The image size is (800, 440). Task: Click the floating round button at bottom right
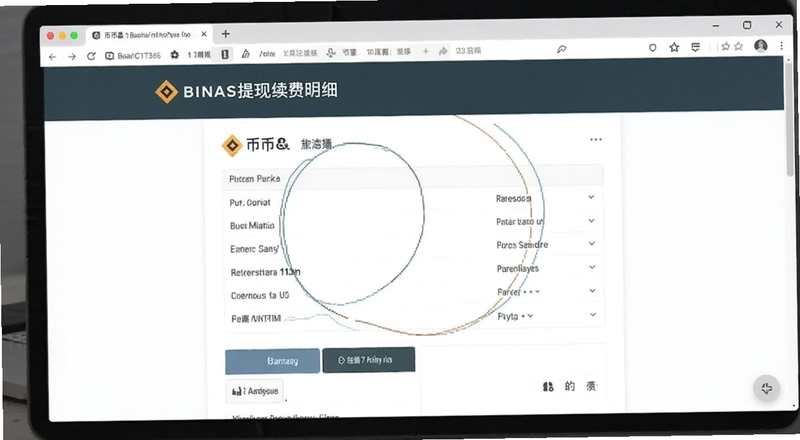pos(766,388)
